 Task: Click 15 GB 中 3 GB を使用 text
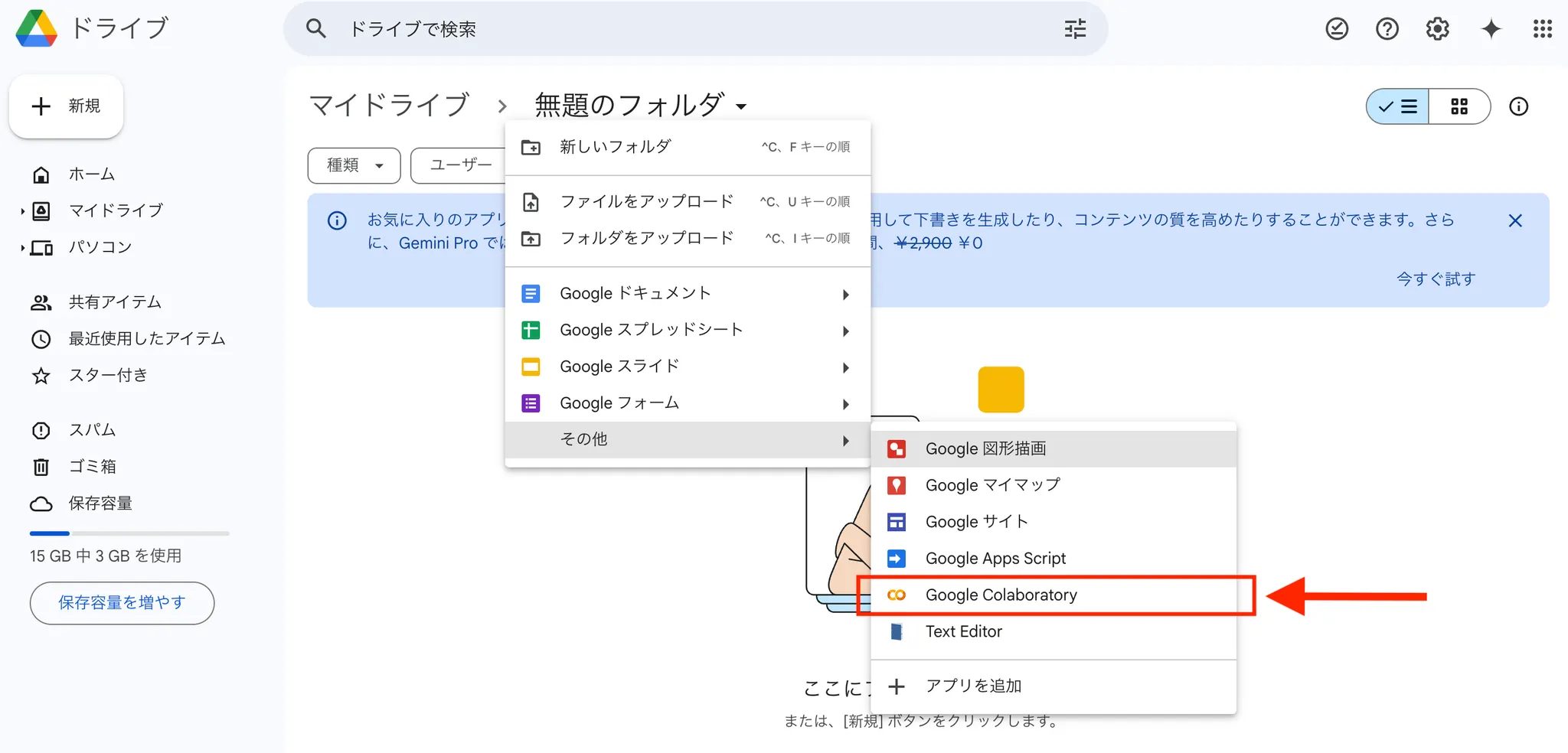[106, 556]
